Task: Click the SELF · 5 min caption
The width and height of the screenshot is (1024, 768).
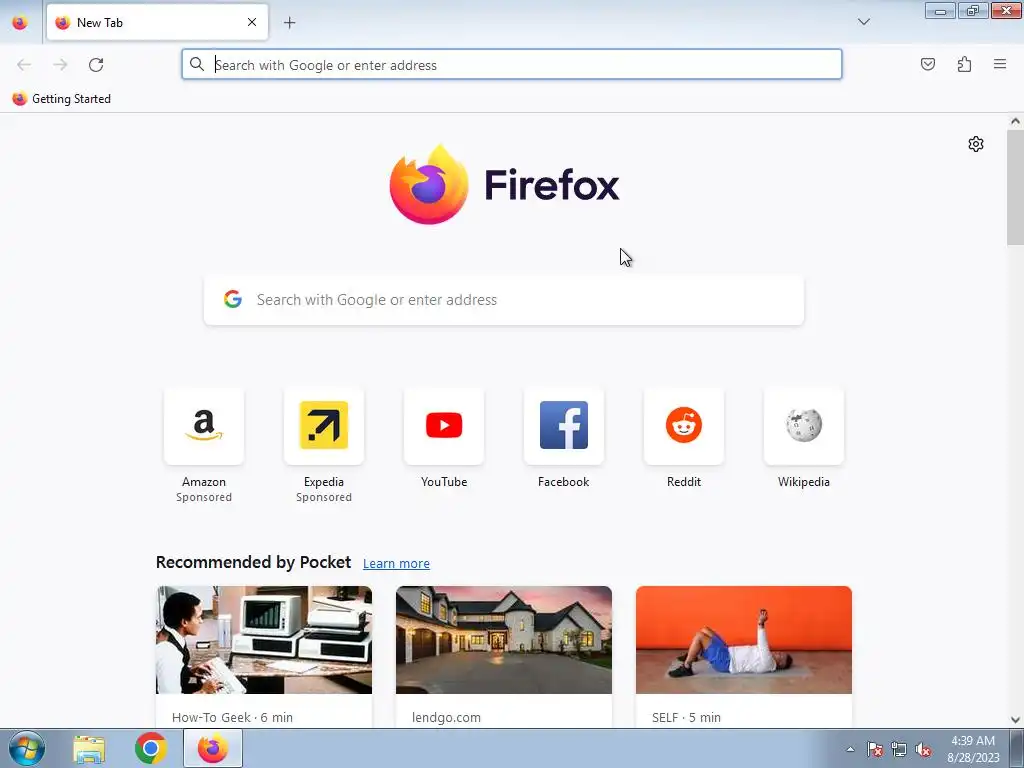Action: pos(686,717)
